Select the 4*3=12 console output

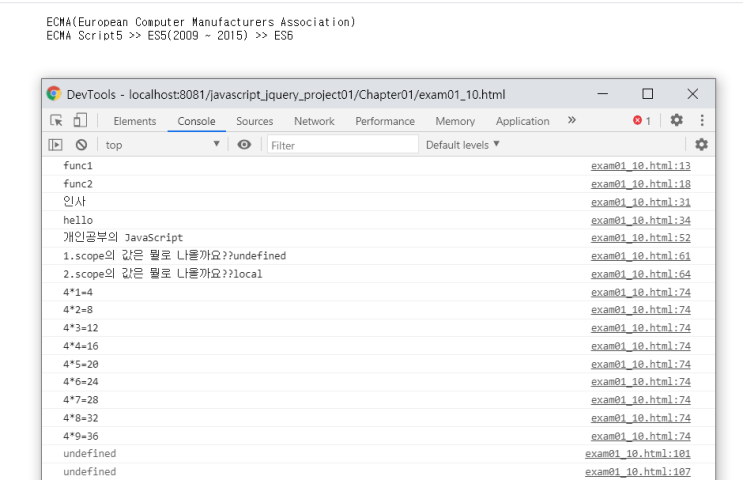[x=81, y=328]
